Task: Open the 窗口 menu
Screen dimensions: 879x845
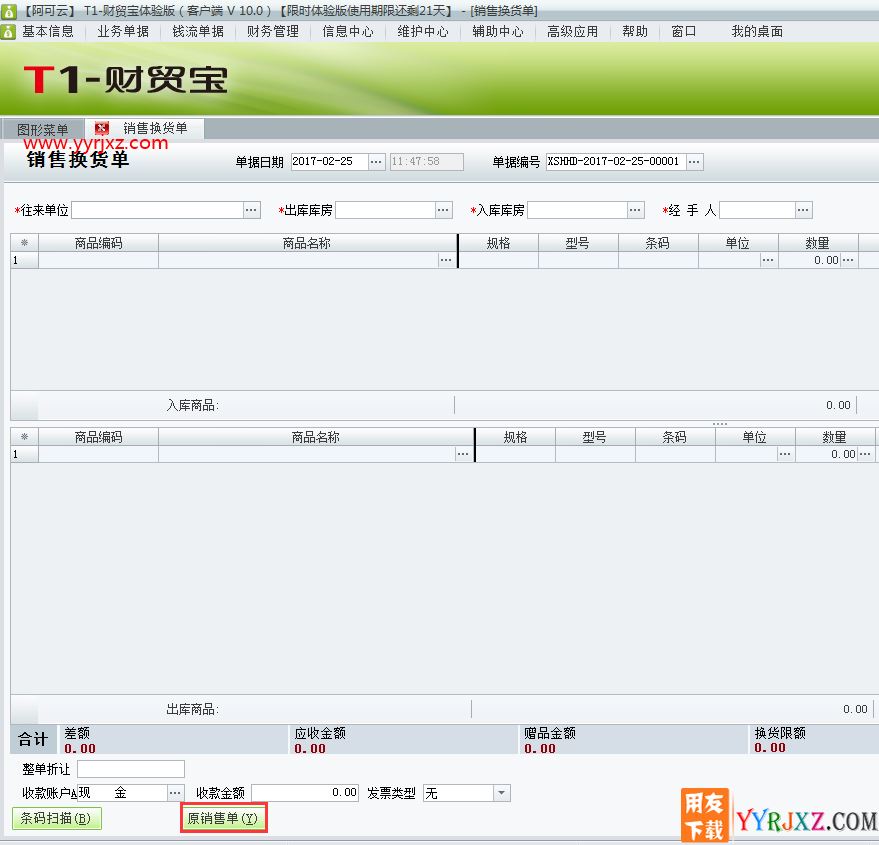Action: (x=683, y=31)
